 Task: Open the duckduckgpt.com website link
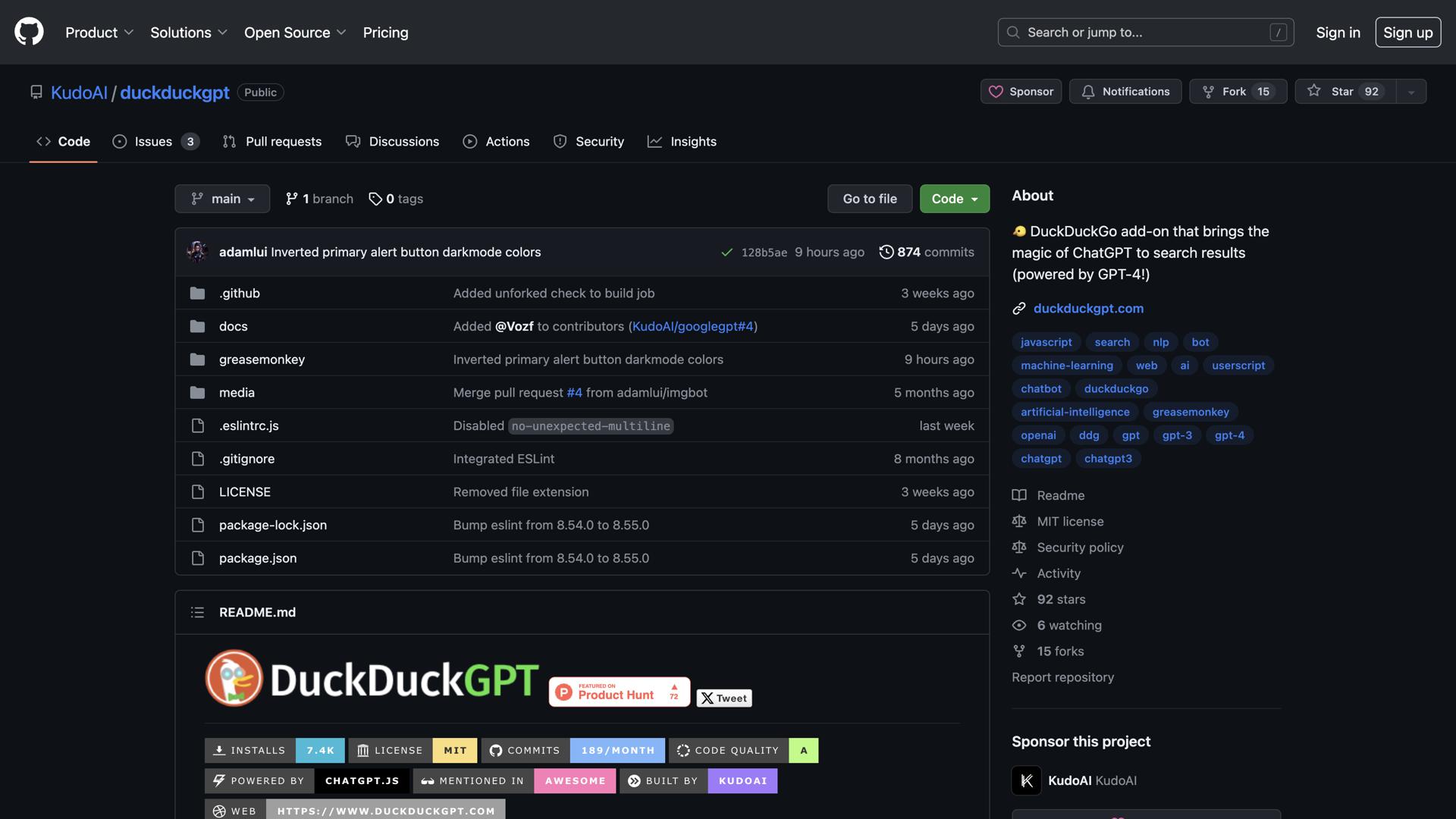pos(1088,309)
